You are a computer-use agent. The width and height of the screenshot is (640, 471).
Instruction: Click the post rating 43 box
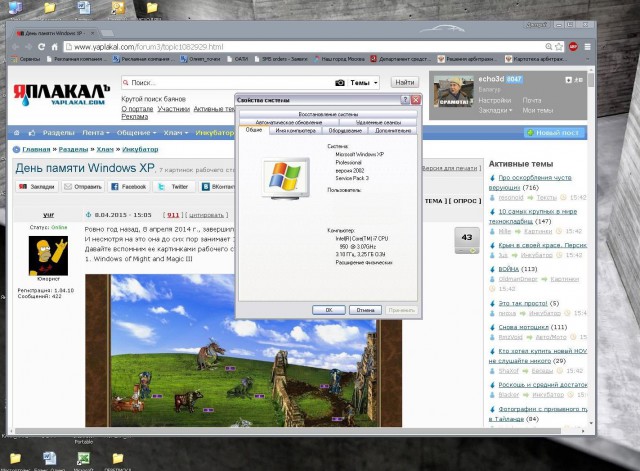click(x=467, y=241)
